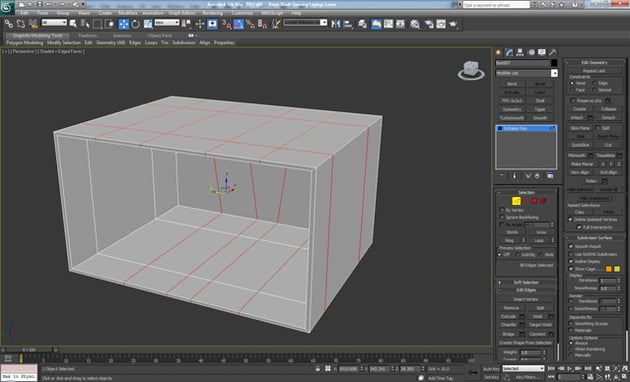This screenshot has height=382, width=630.
Task: Open the Graph Editors menu
Action: [182, 13]
